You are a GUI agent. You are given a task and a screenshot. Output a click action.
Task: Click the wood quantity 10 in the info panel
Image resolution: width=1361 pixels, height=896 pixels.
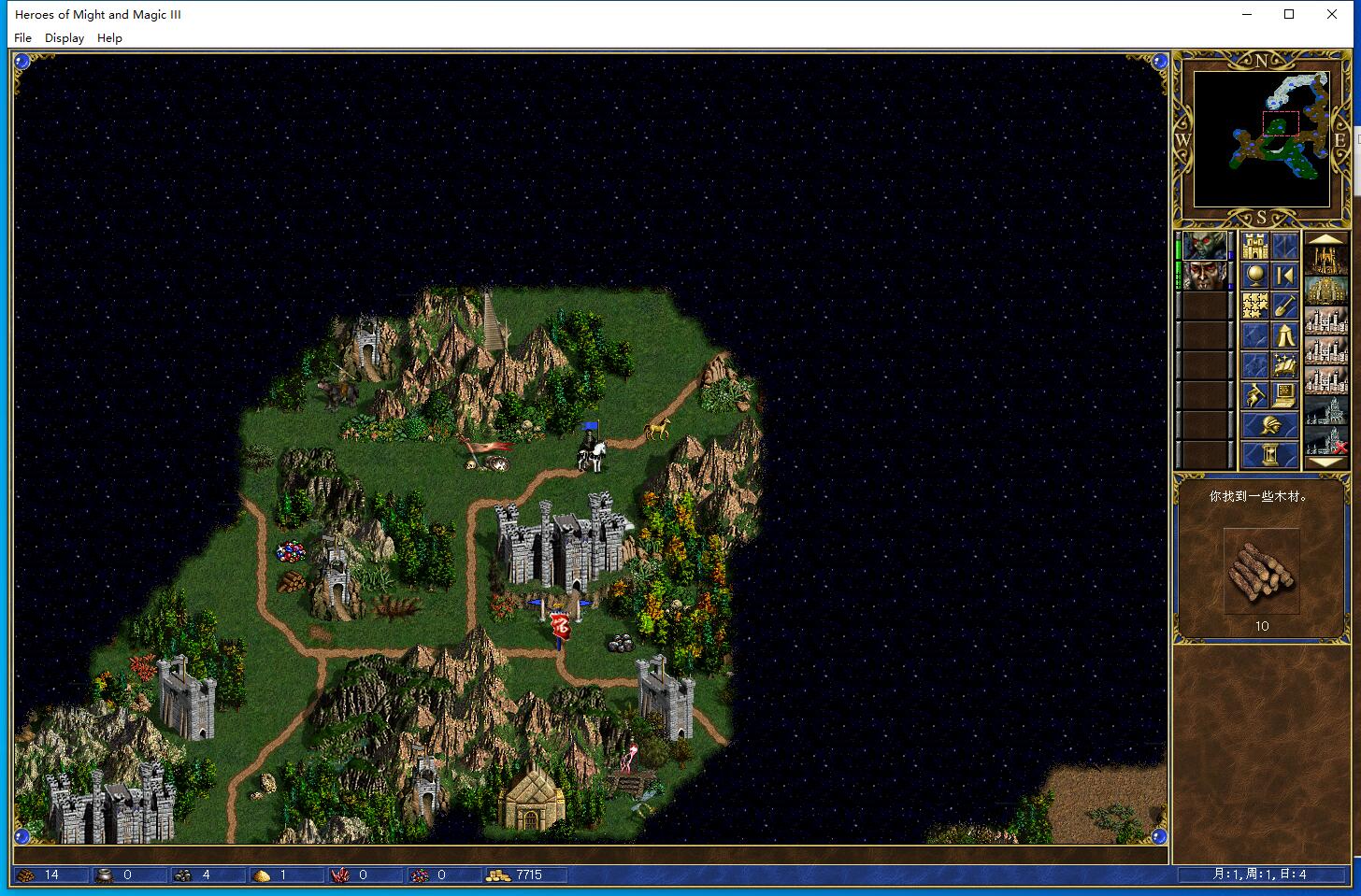pyautogui.click(x=1262, y=626)
